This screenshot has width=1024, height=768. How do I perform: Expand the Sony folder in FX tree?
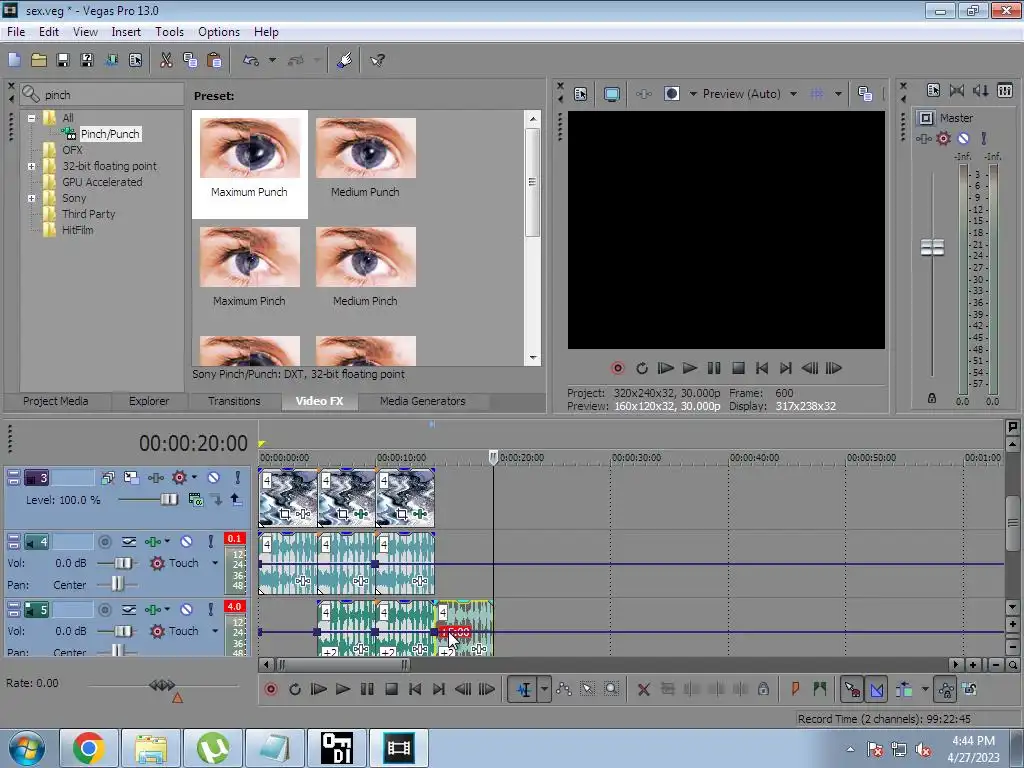pyautogui.click(x=31, y=199)
